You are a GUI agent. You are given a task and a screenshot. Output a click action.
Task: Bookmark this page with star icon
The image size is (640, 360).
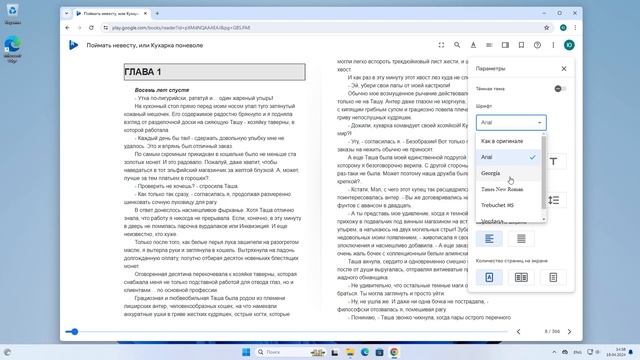coord(547,28)
